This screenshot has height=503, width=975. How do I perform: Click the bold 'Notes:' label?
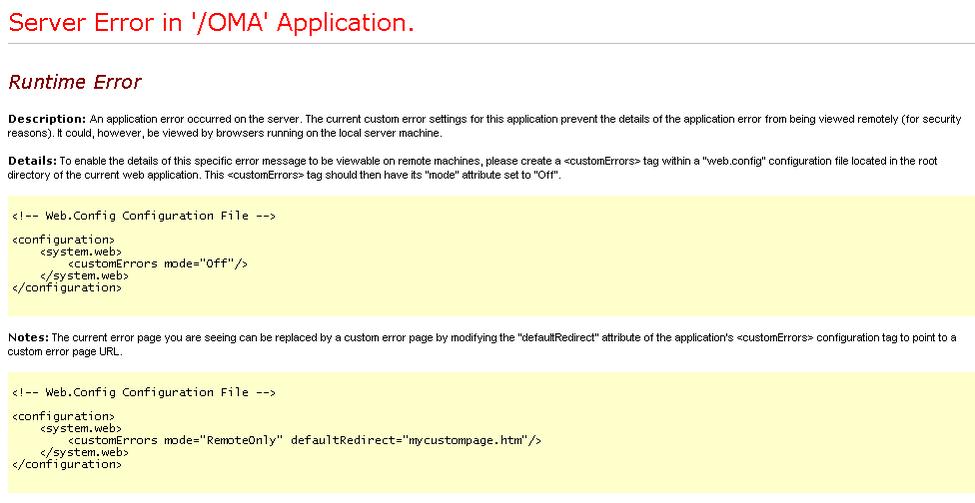point(28,338)
